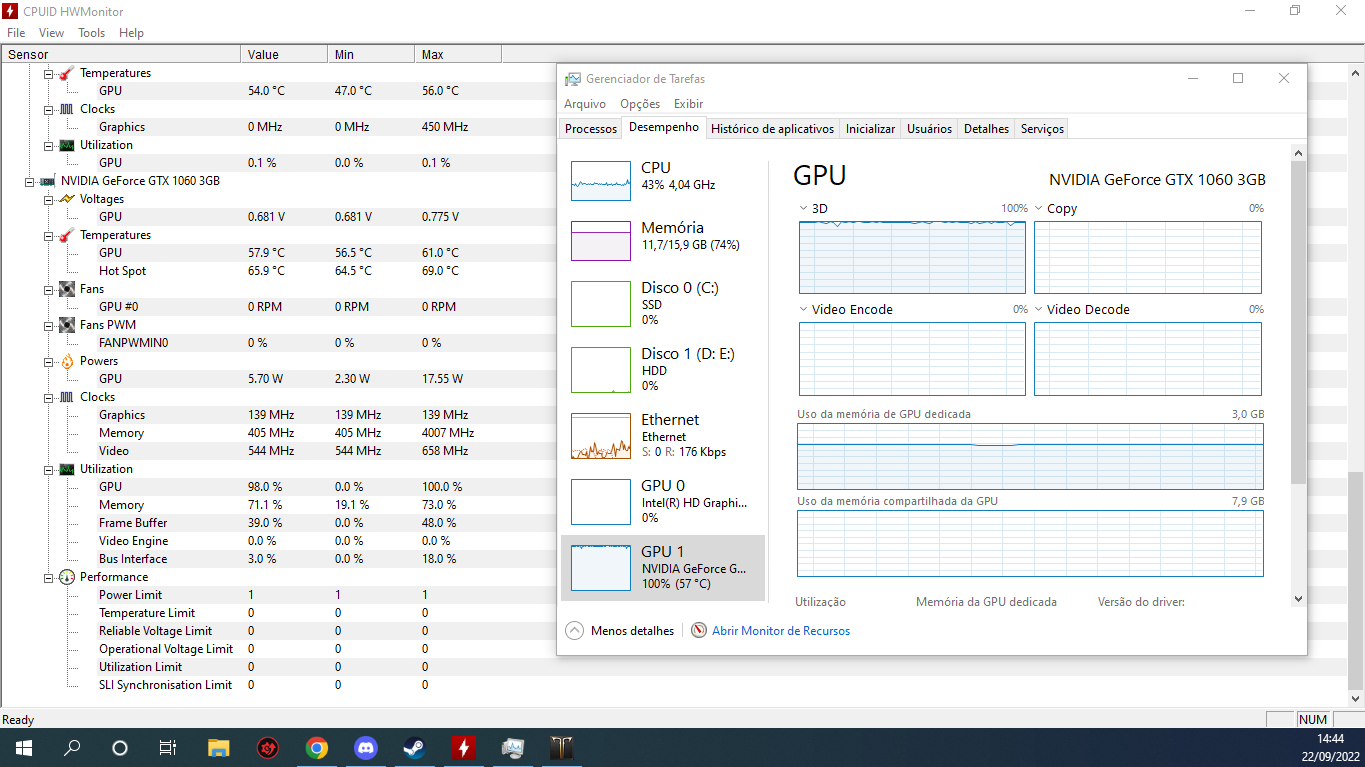Open the Exibir menu in Task Manager
Viewport: 1365px width, 767px height.
688,104
